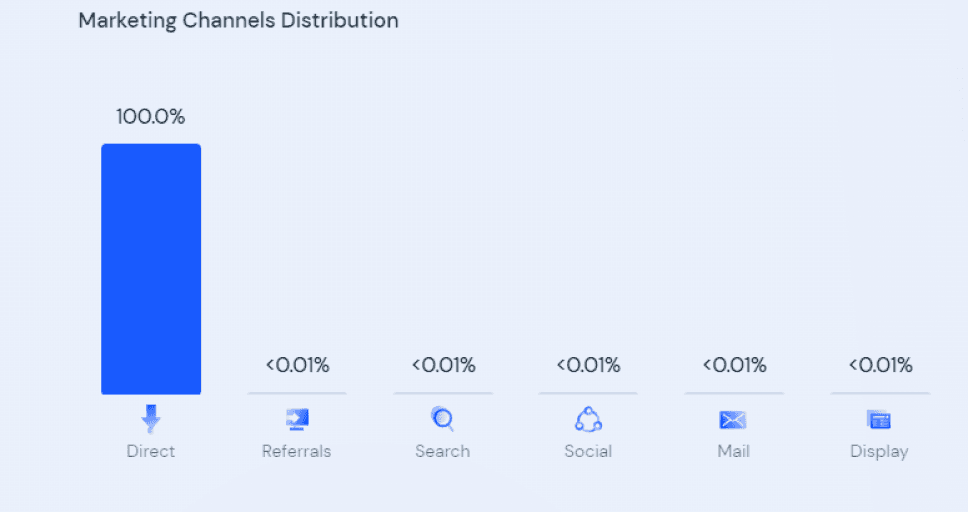Click the Search channel label
Viewport: 968px width, 512px height.
coord(443,451)
